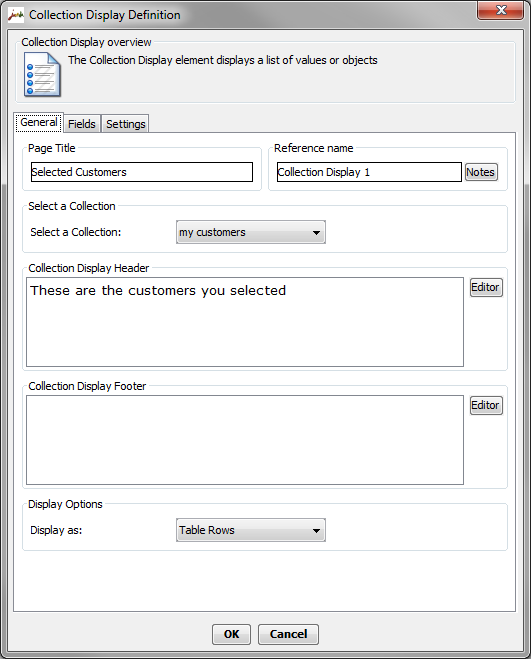Click the app logo in title bar
This screenshot has width=531, height=659.
pos(16,15)
